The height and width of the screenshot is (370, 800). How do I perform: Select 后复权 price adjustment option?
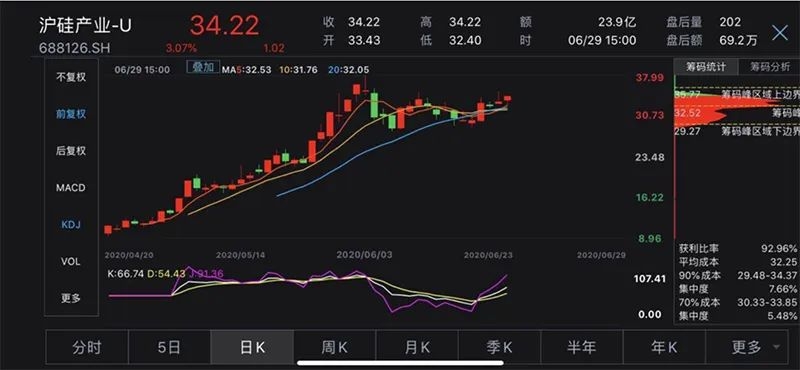click(x=71, y=151)
